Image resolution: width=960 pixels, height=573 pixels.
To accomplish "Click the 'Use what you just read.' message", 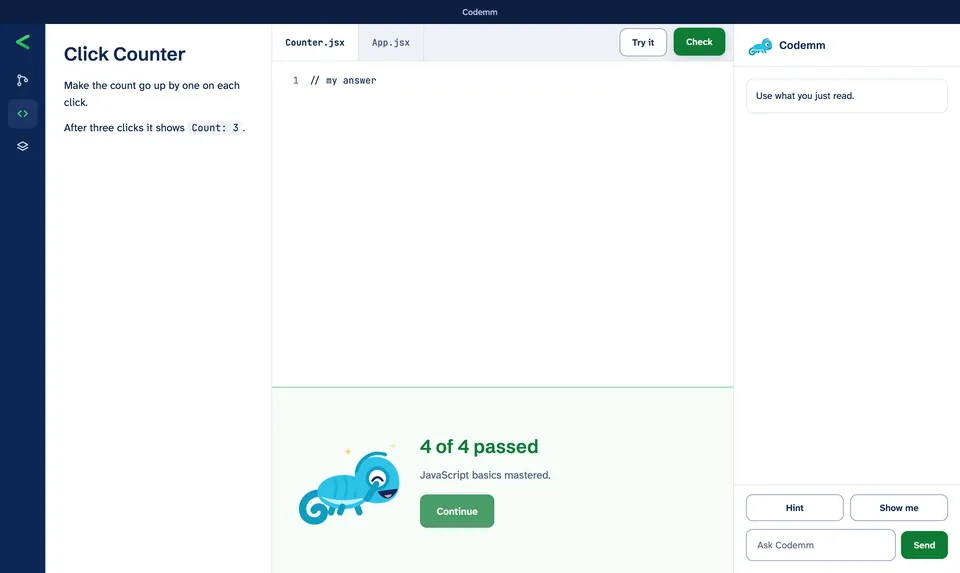I will click(847, 96).
